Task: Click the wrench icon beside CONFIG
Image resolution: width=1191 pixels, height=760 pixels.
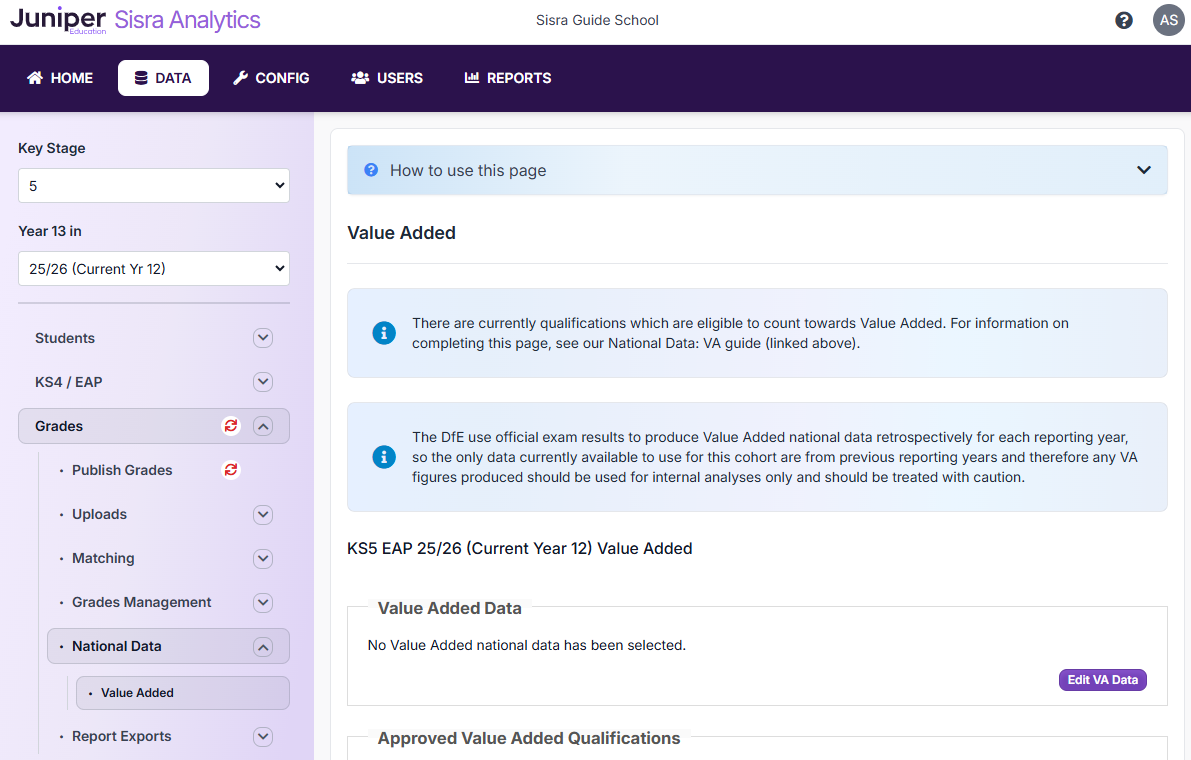Action: tap(240, 77)
